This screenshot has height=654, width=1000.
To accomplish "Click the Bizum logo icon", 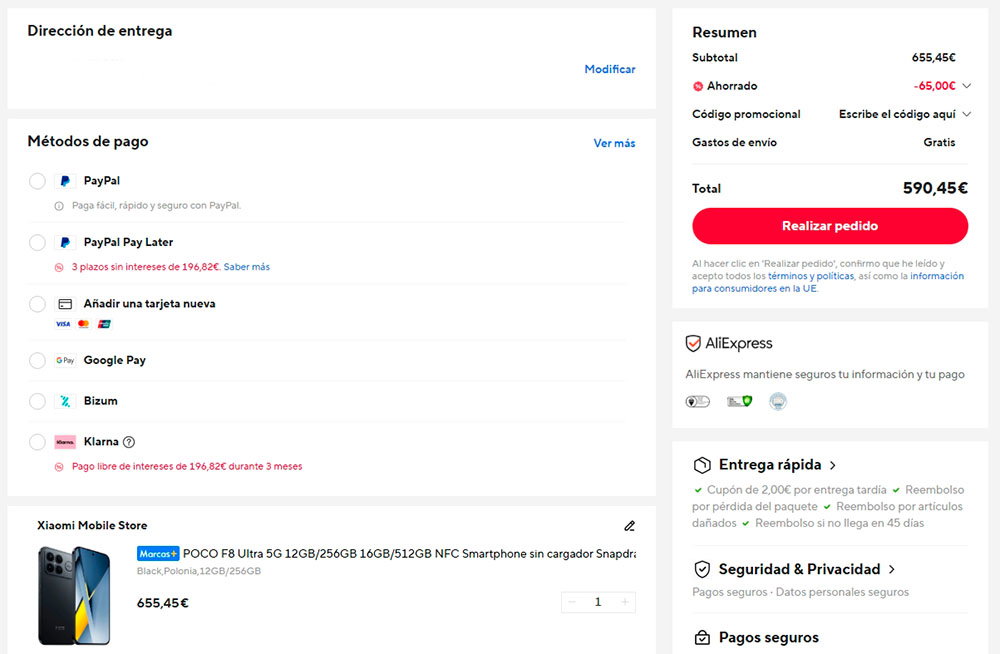I will pos(65,401).
